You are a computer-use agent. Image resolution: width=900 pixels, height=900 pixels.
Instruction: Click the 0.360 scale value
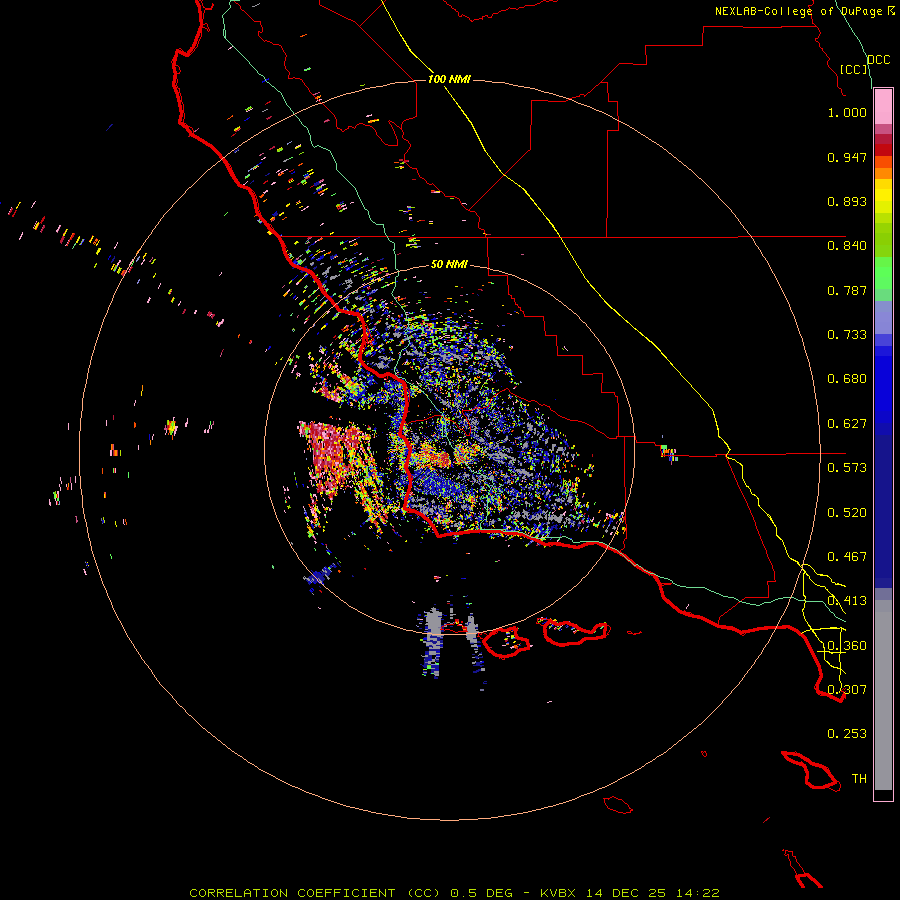pyautogui.click(x=847, y=646)
